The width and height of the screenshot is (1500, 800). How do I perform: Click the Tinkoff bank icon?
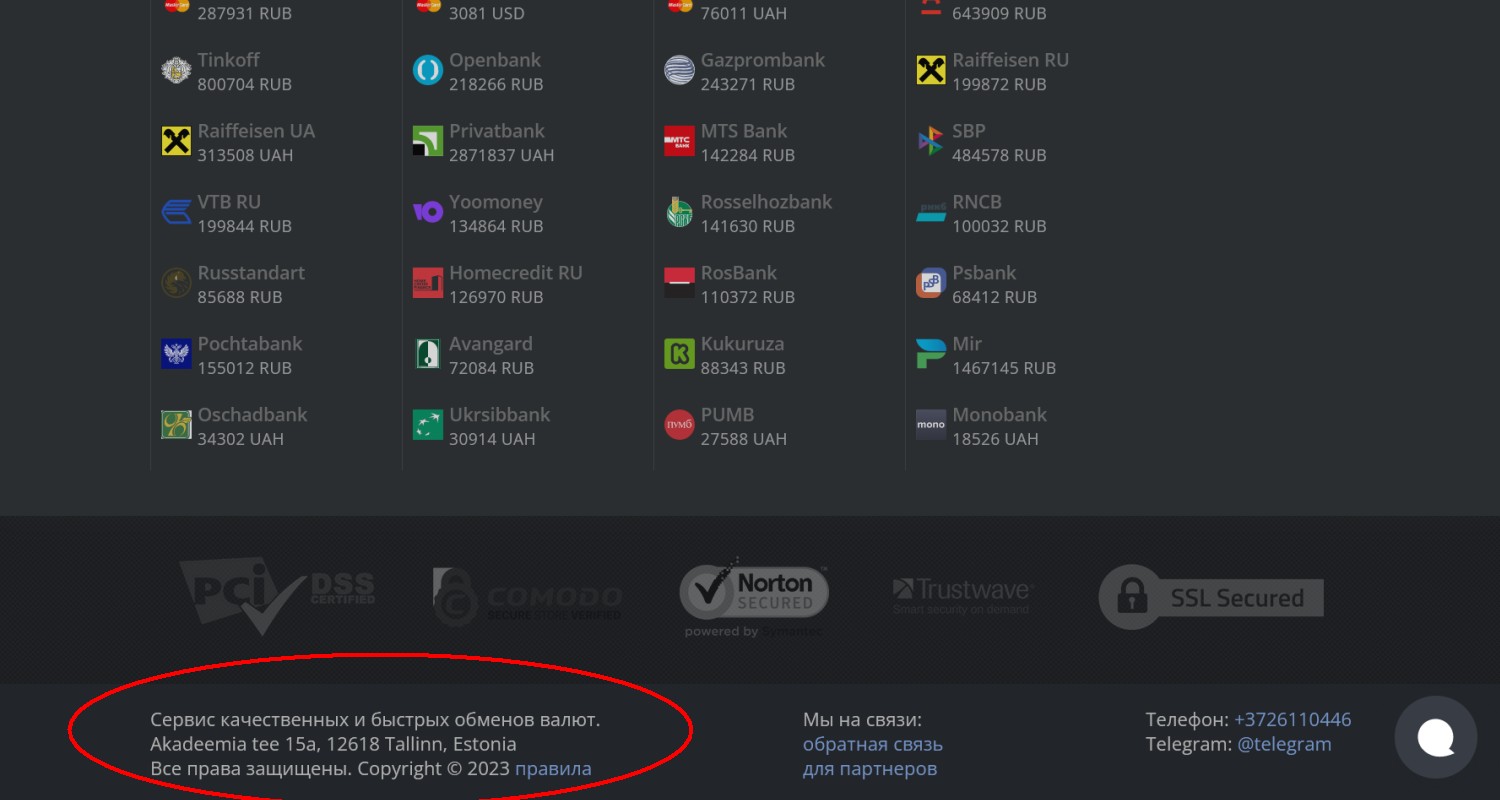pos(176,71)
